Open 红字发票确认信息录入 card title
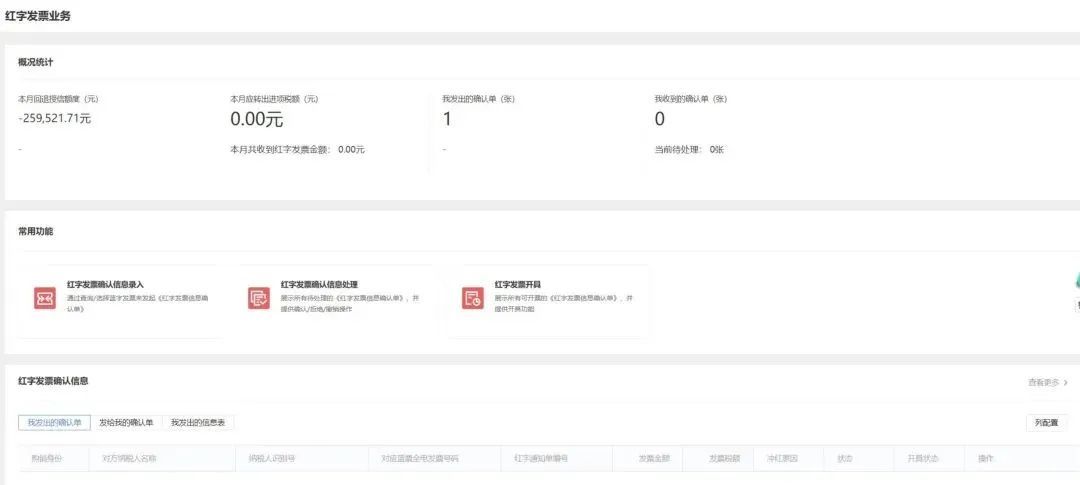 click(x=105, y=284)
